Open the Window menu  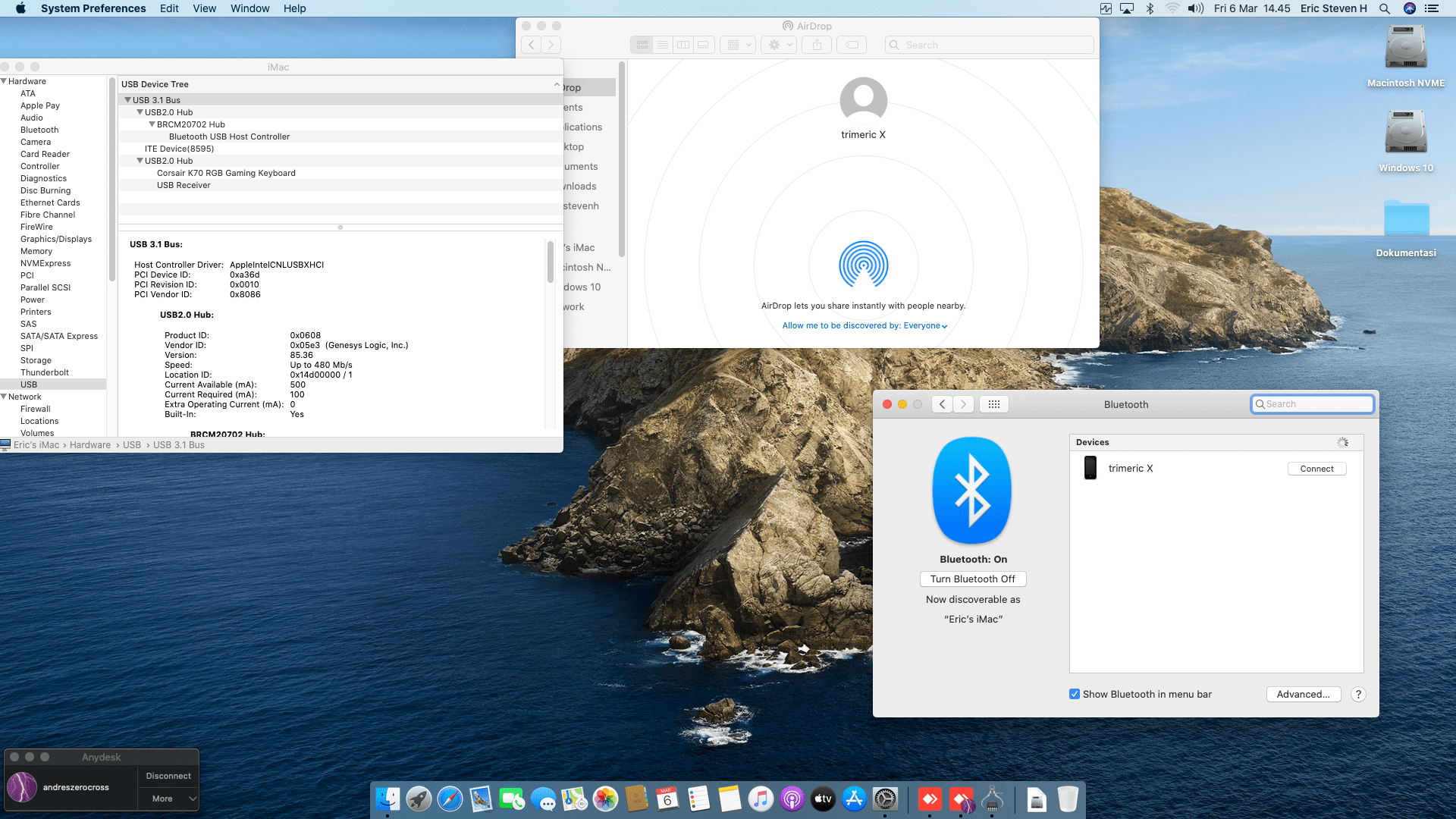(x=249, y=8)
